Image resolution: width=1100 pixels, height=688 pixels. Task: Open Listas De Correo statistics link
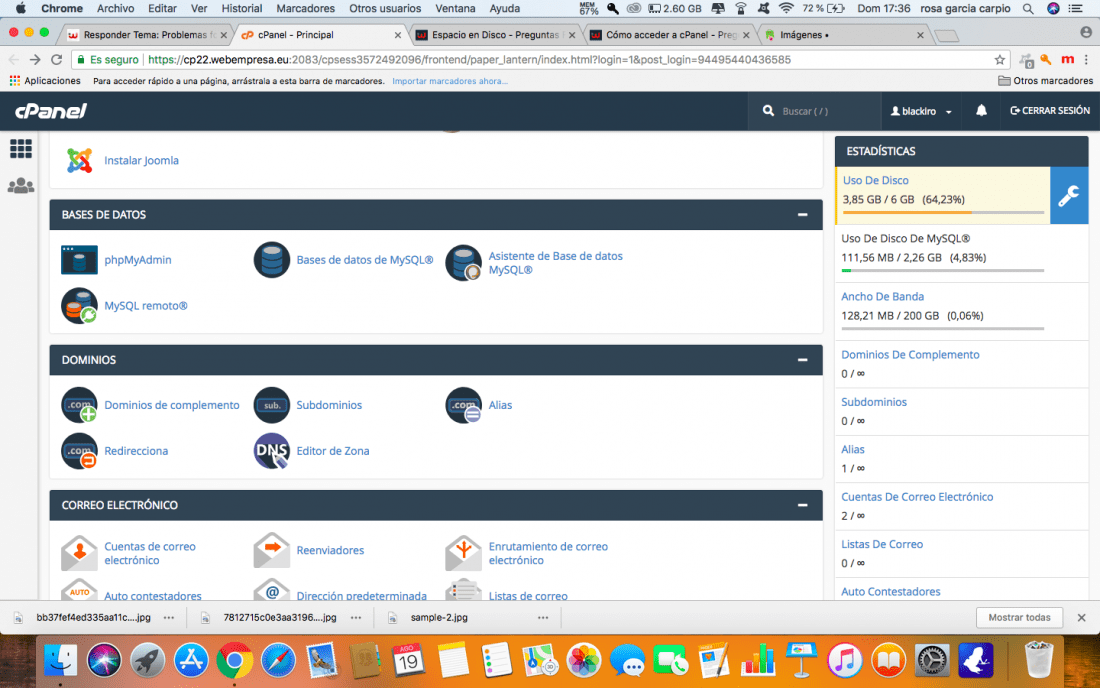(882, 544)
